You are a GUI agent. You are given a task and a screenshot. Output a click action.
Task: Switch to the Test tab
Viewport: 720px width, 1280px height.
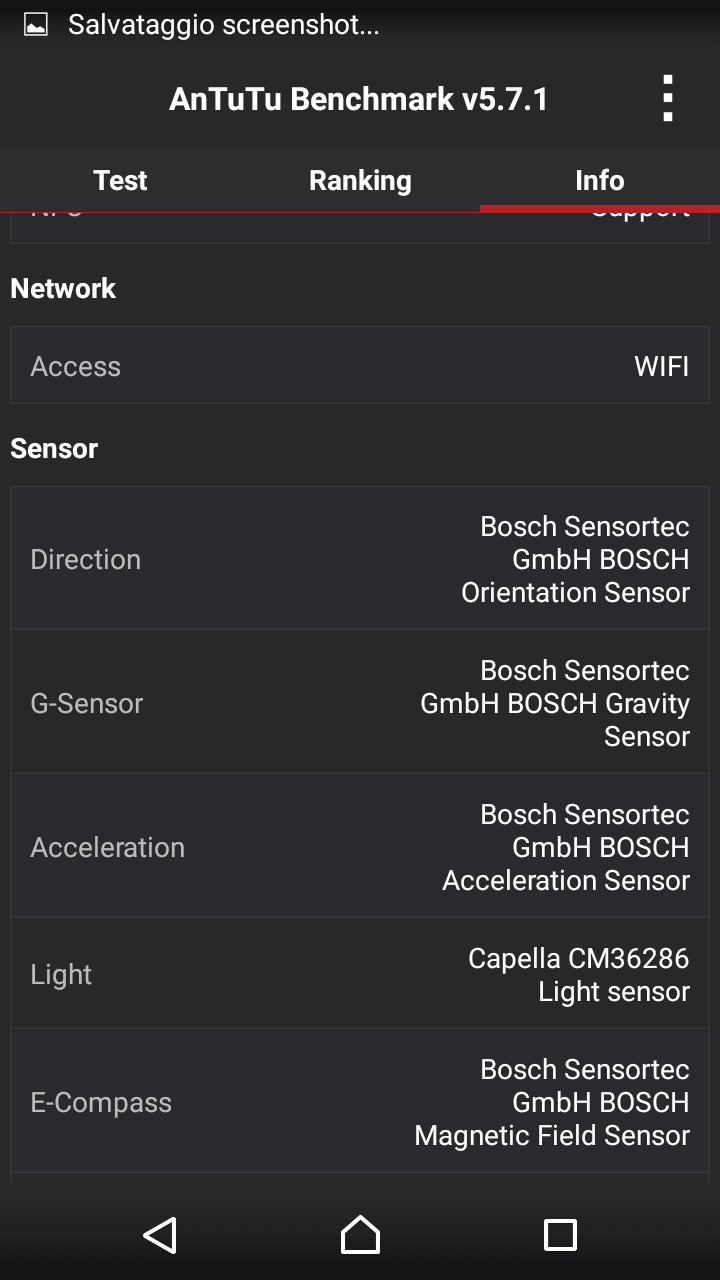[120, 180]
